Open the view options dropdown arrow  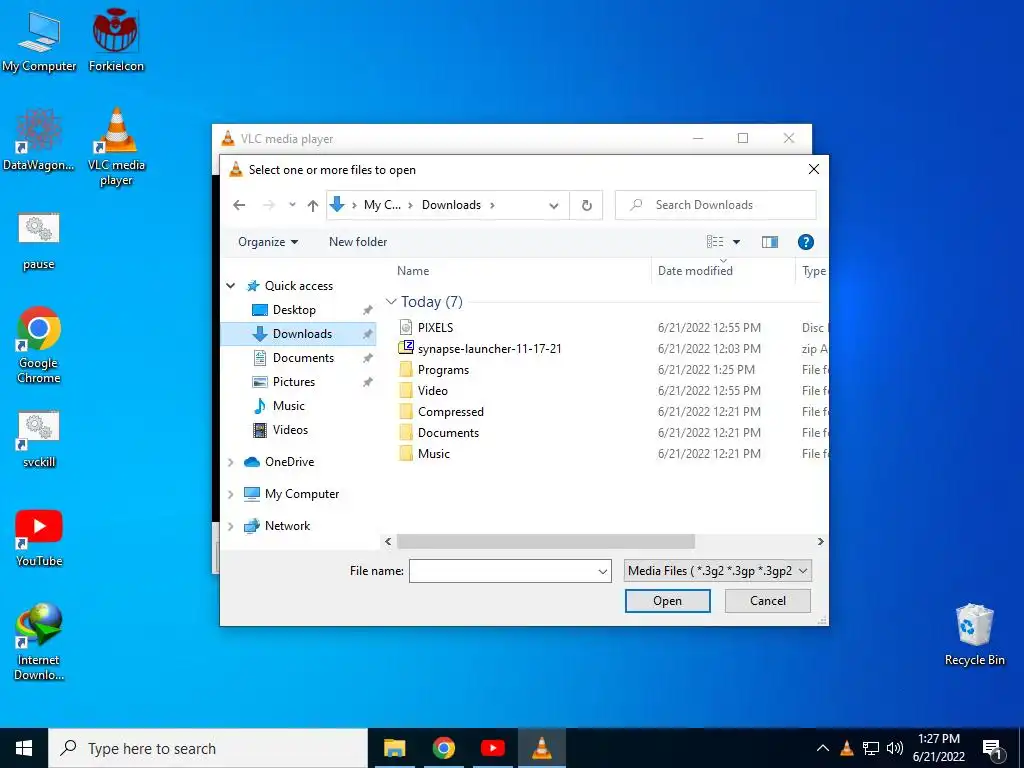[737, 242]
